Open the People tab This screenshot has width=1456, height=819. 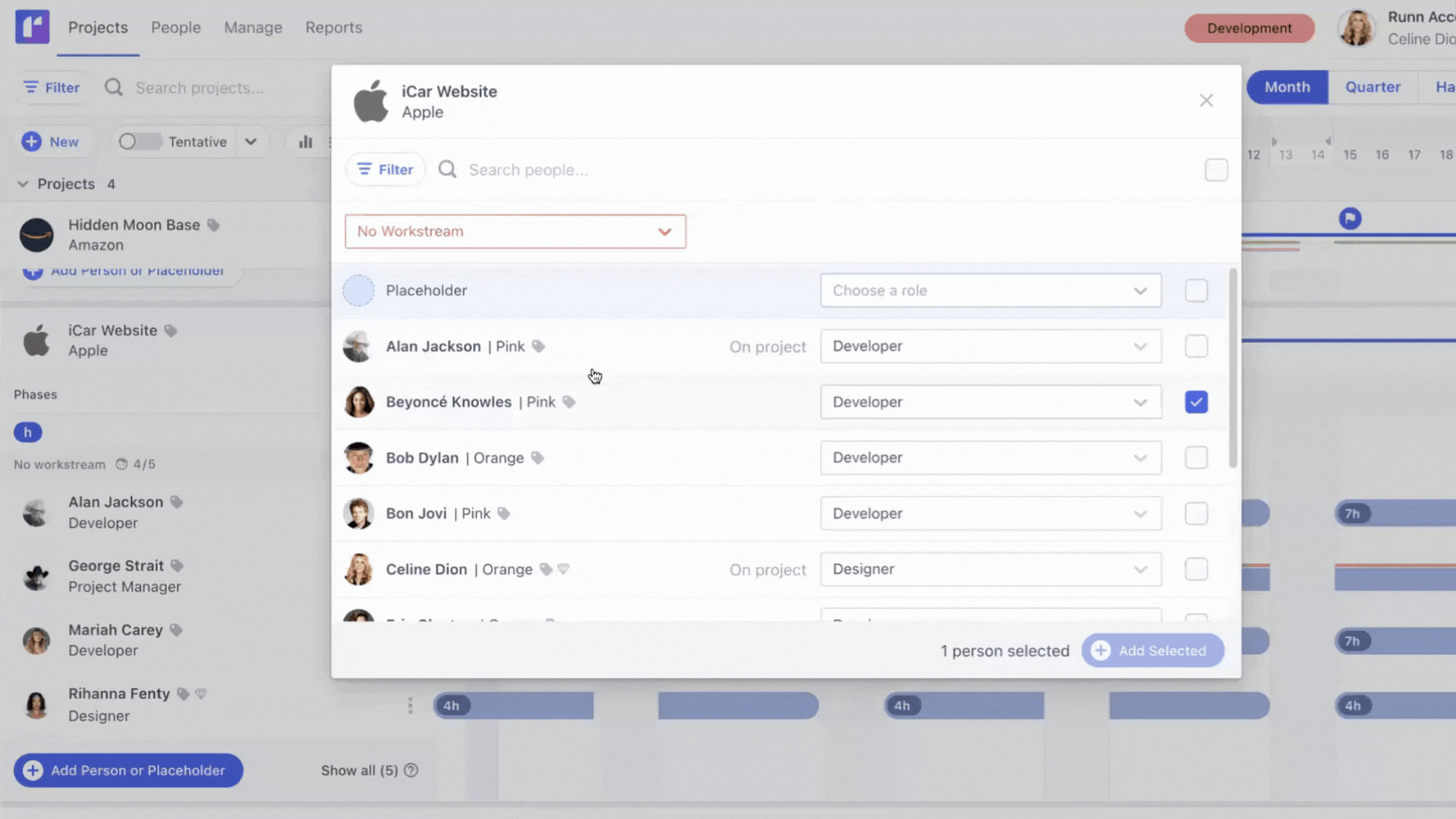[175, 27]
